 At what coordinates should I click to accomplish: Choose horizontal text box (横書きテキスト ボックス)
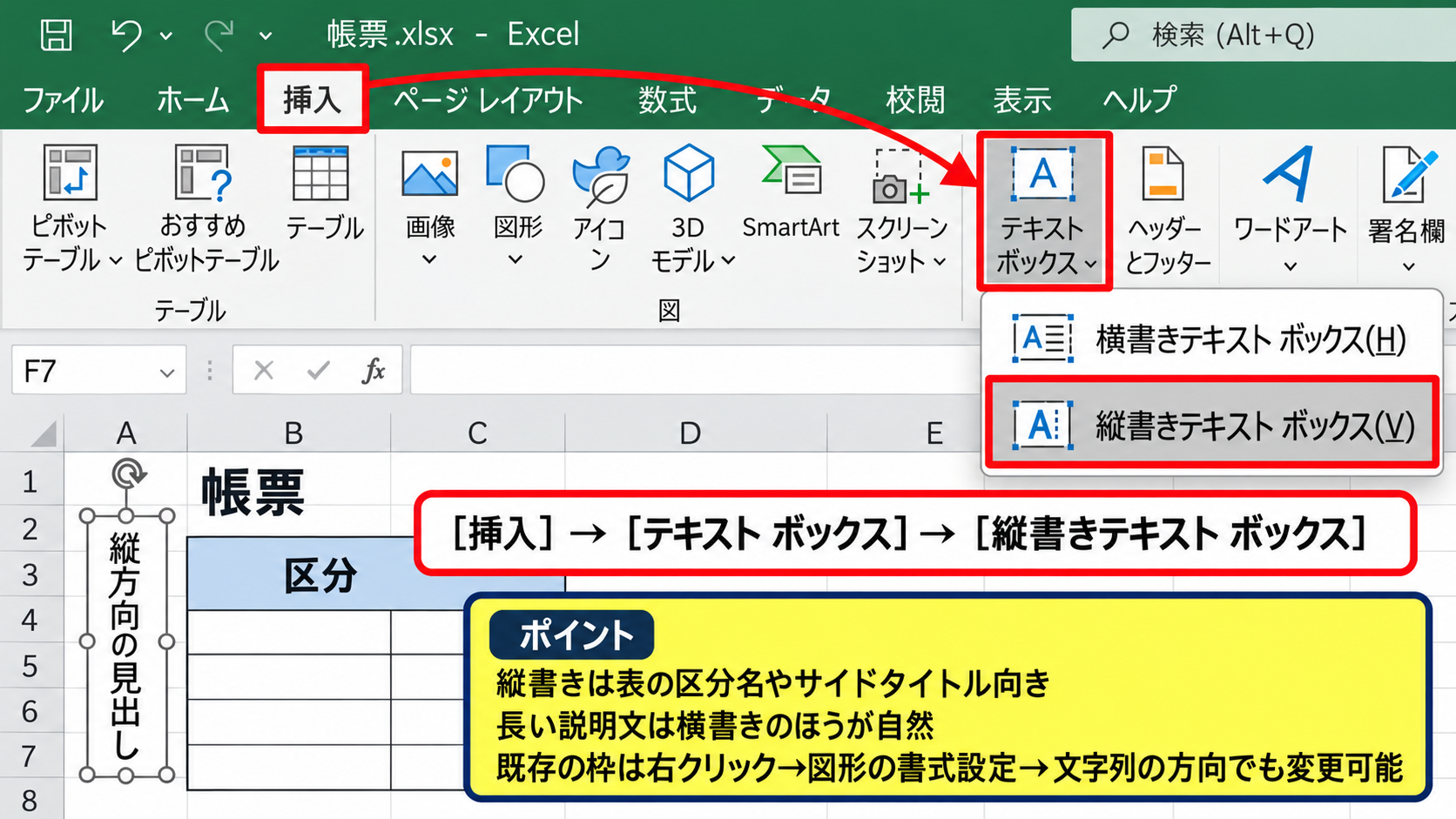tap(1211, 339)
